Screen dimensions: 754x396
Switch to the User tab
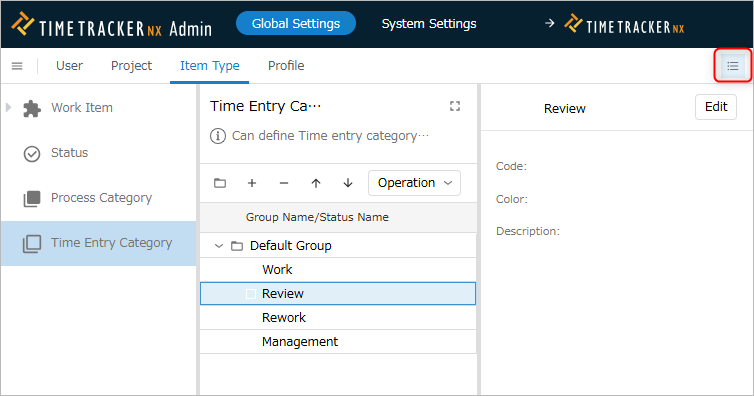pos(69,66)
